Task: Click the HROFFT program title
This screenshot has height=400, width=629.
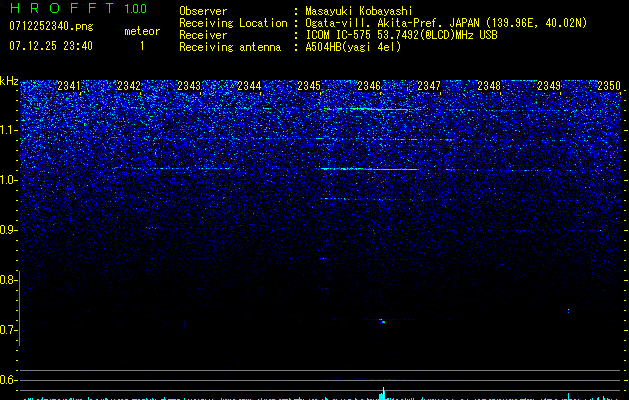Action: (x=61, y=8)
